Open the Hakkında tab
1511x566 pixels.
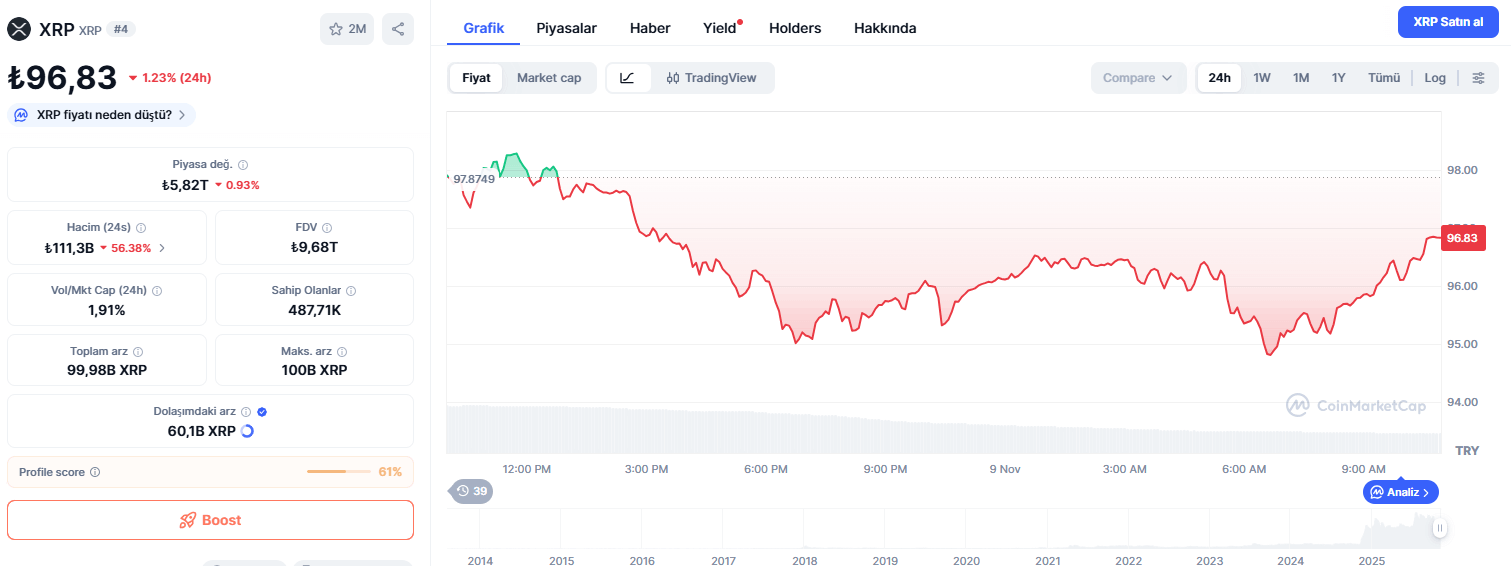(x=885, y=28)
